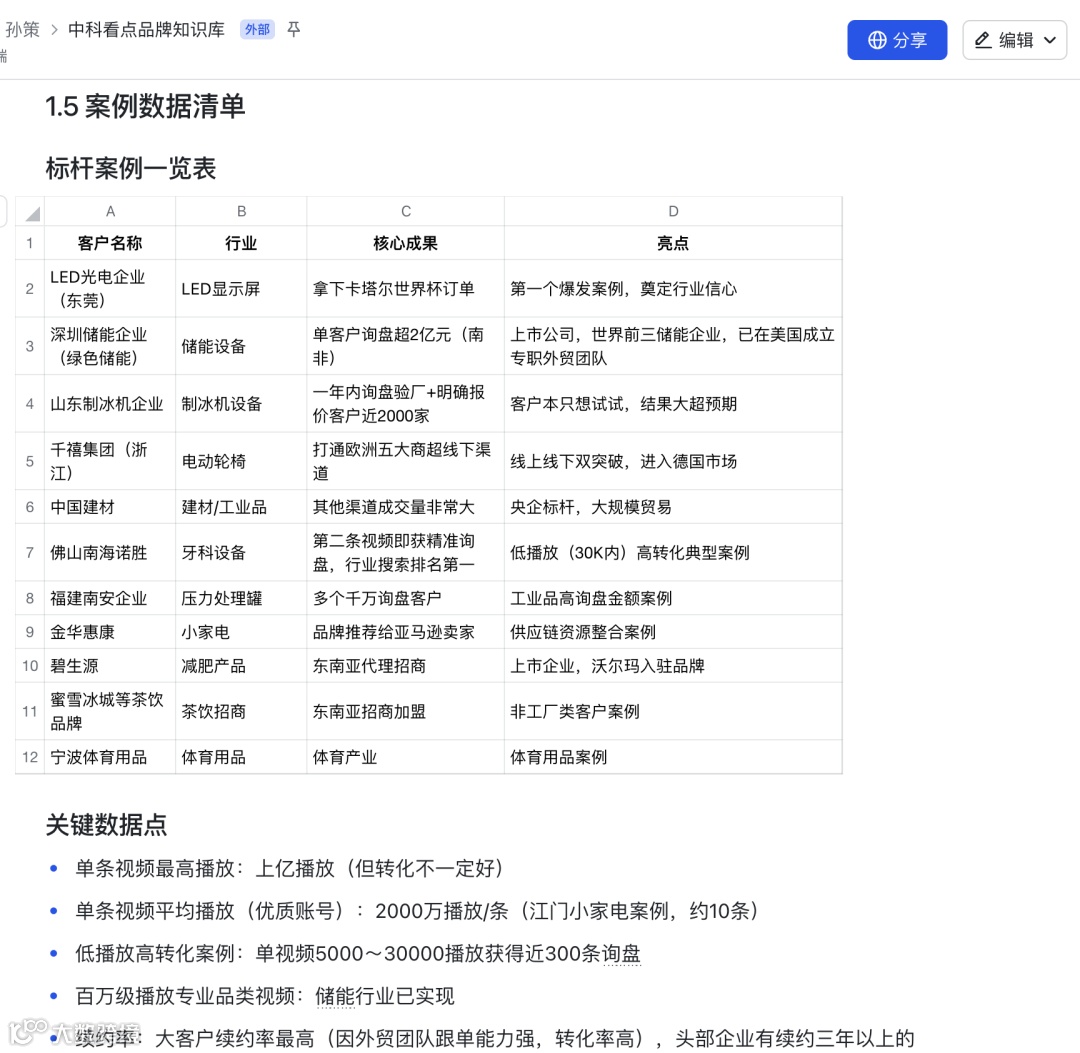This screenshot has height=1053, width=1080.
Task: Click the cell 建材/工业品
Action: coord(241,507)
